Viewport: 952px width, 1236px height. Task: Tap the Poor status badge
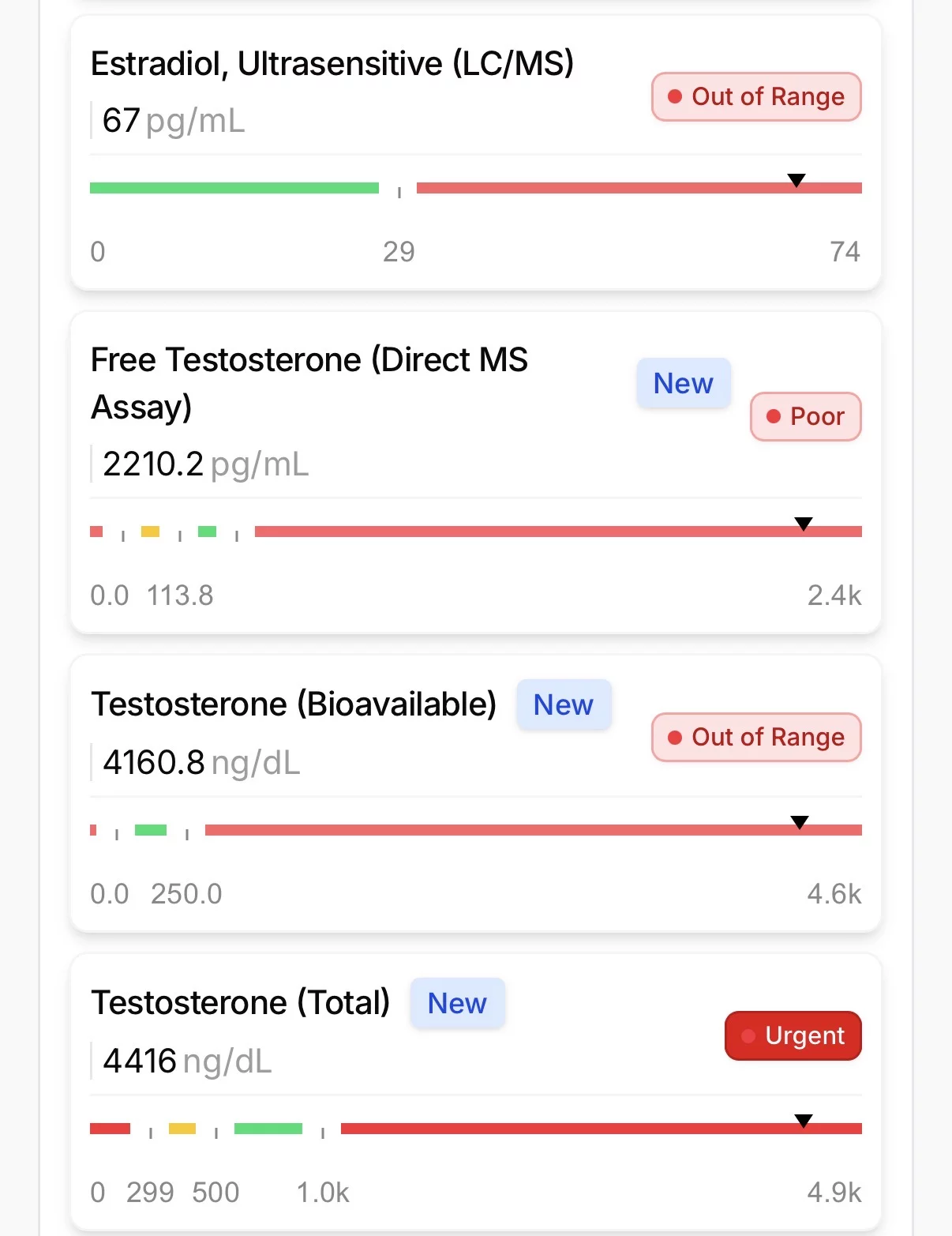tap(805, 416)
